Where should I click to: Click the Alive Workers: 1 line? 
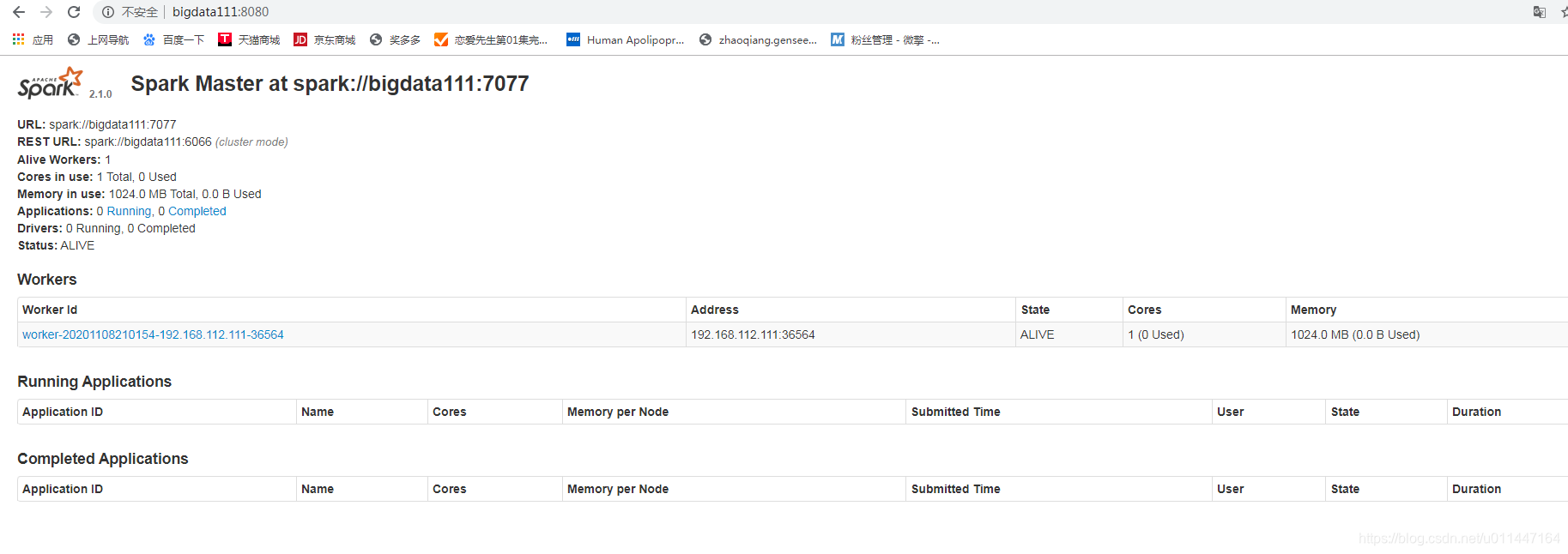[x=64, y=160]
